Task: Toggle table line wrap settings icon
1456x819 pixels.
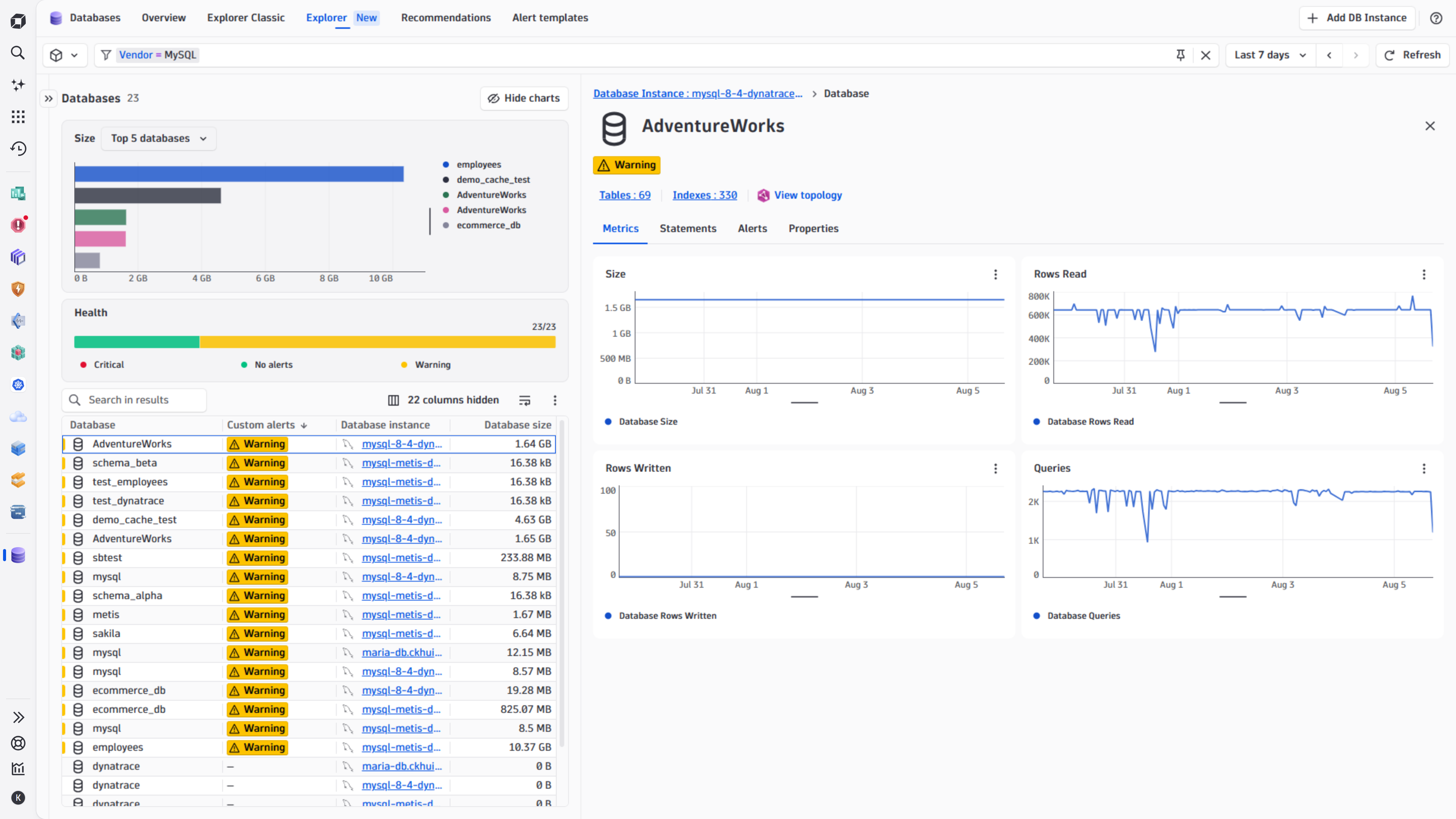Action: point(524,400)
